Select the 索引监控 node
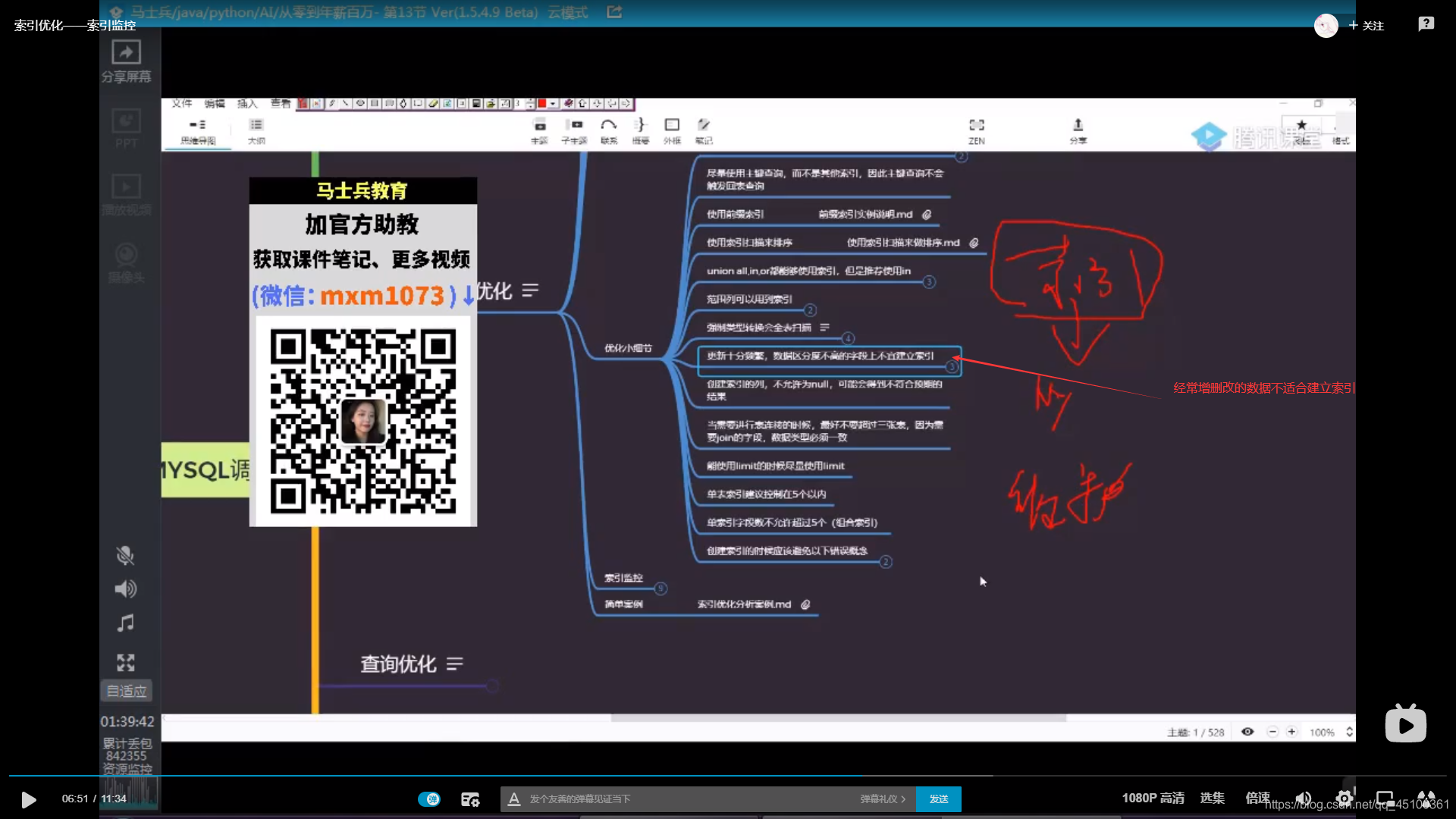 (x=623, y=578)
